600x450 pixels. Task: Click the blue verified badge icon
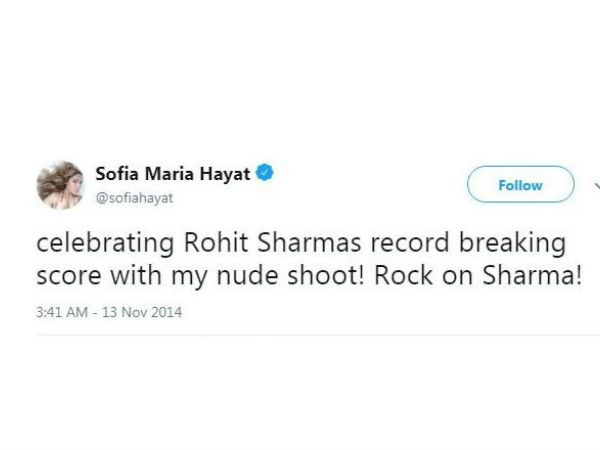point(265,173)
